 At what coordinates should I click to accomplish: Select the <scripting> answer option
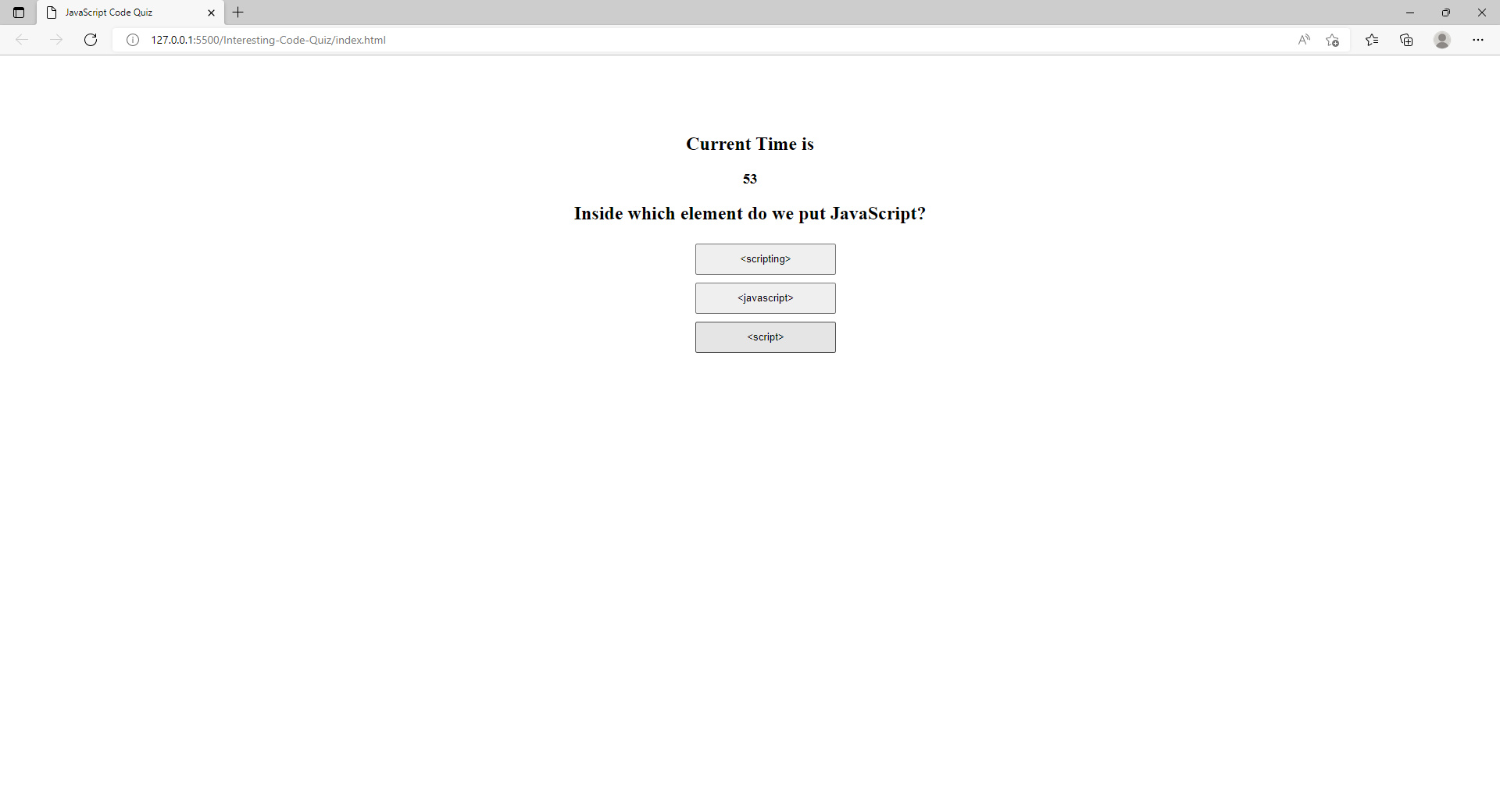point(765,258)
